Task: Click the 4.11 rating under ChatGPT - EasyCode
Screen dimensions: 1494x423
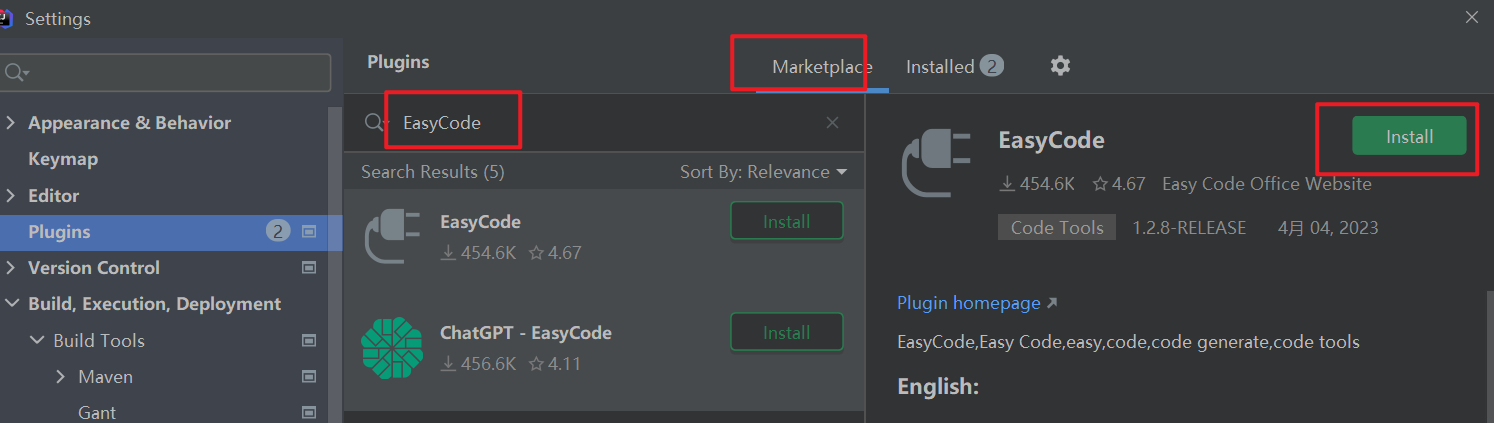Action: tap(554, 364)
